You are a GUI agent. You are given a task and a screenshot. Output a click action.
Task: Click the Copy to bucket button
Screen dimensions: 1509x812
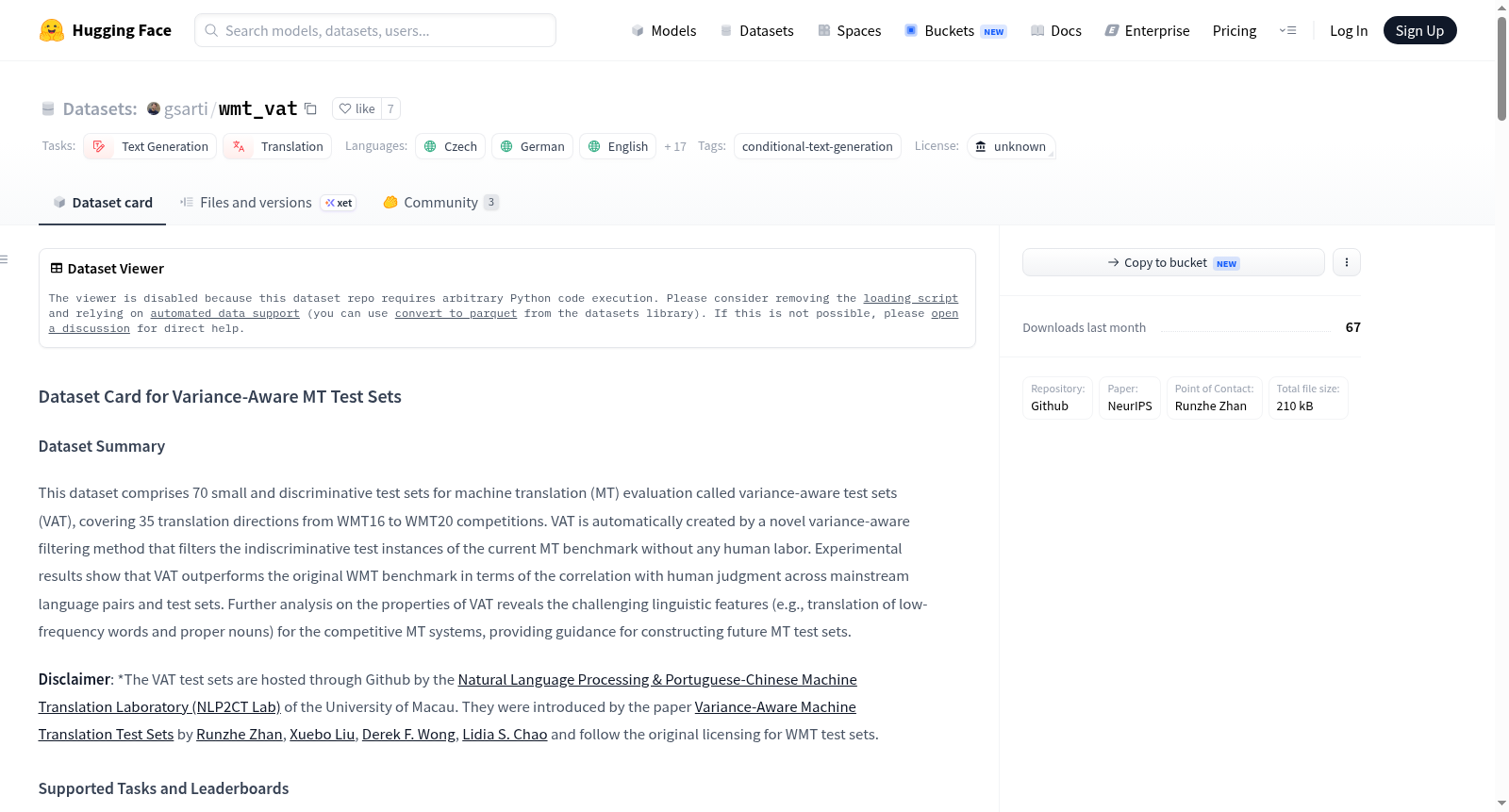pyautogui.click(x=1173, y=262)
